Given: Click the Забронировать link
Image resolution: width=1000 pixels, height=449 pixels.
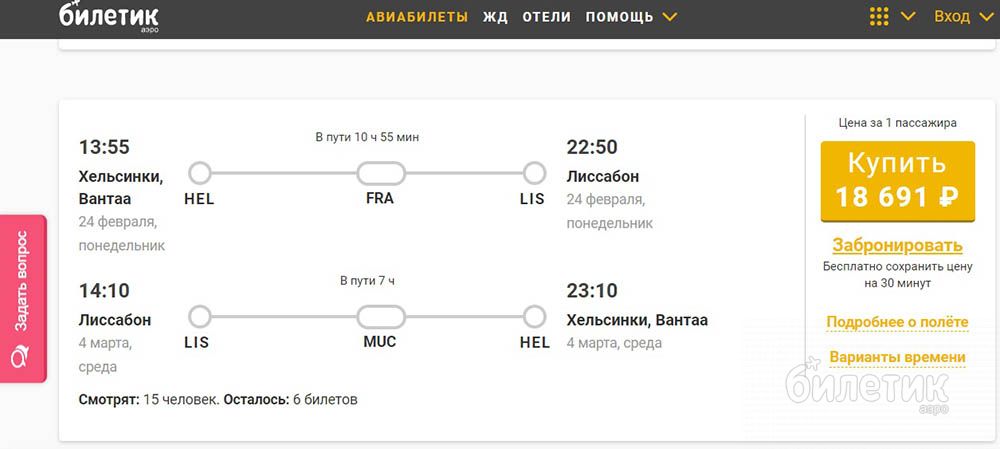Looking at the screenshot, I should (x=897, y=245).
